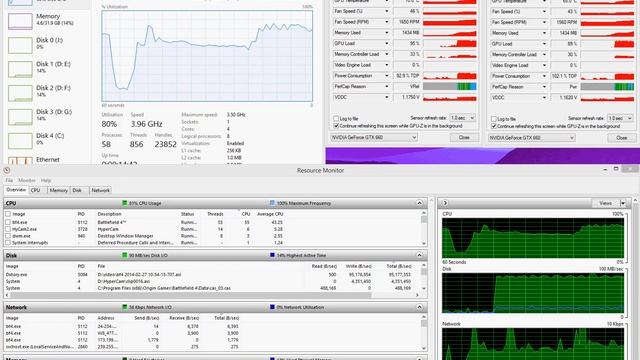Minimize the Resource Monitor window

pyautogui.click(x=605, y=169)
